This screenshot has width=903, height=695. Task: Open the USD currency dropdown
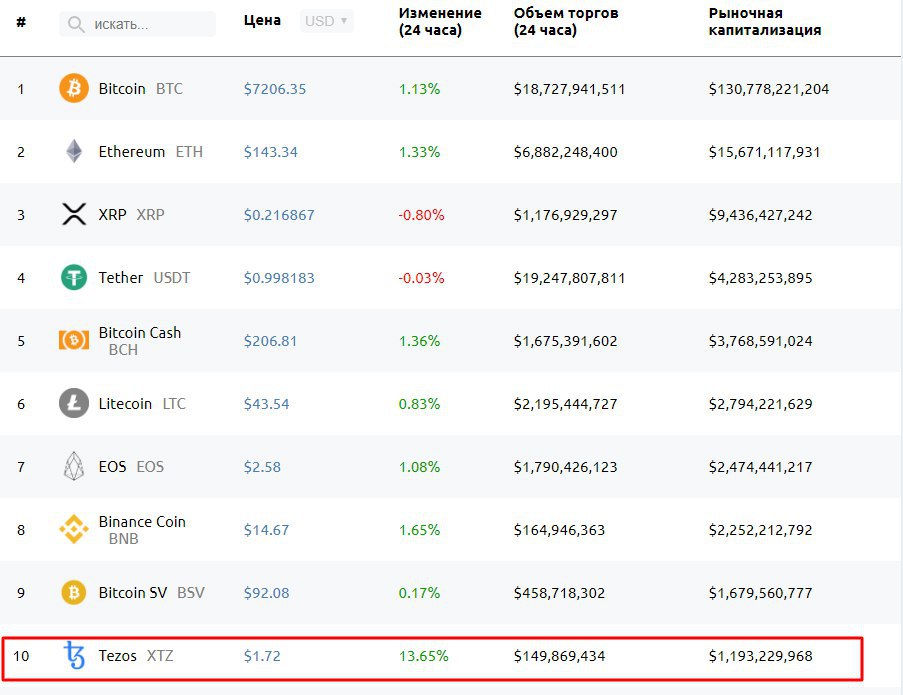[327, 21]
